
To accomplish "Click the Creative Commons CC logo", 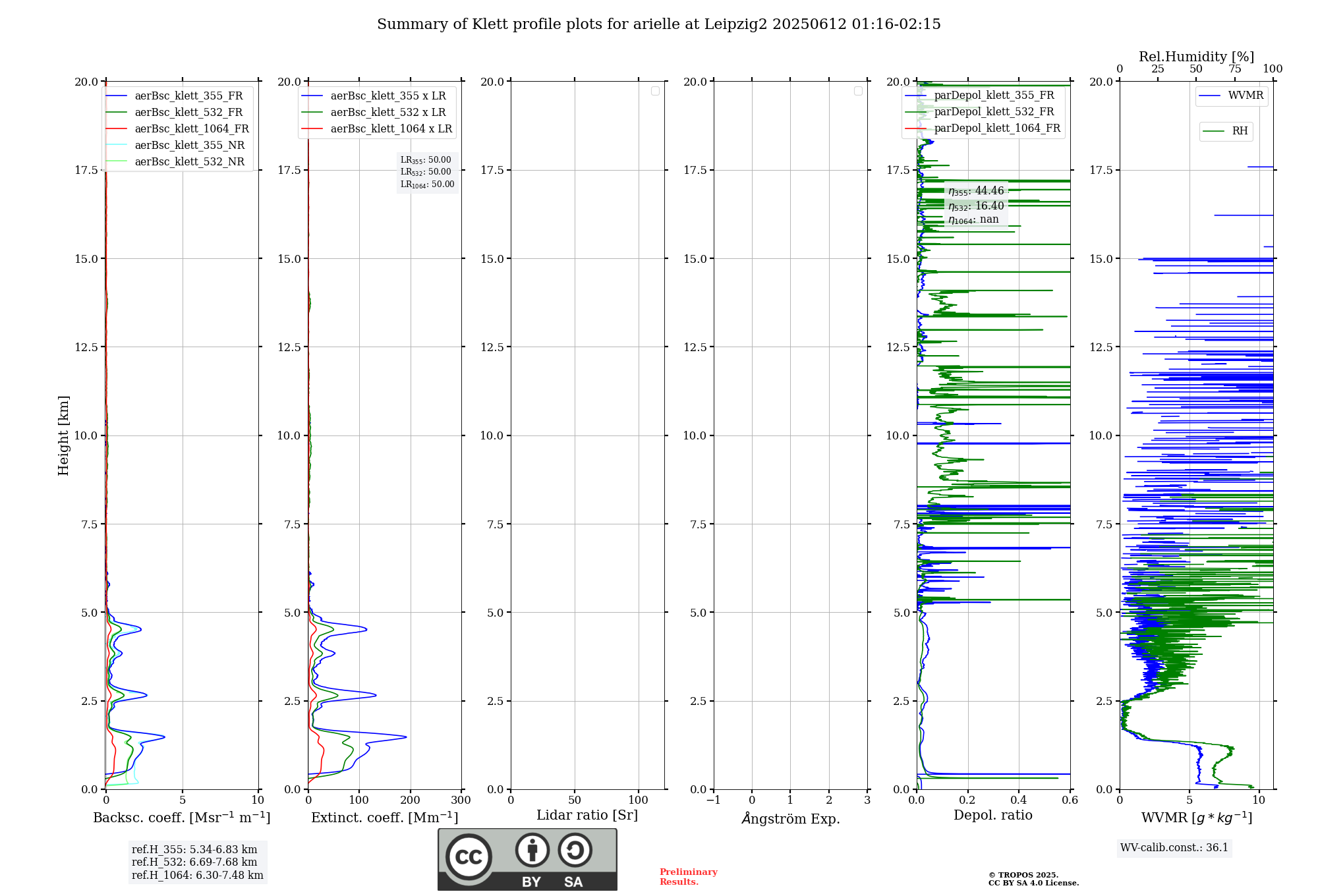I will pyautogui.click(x=469, y=856).
